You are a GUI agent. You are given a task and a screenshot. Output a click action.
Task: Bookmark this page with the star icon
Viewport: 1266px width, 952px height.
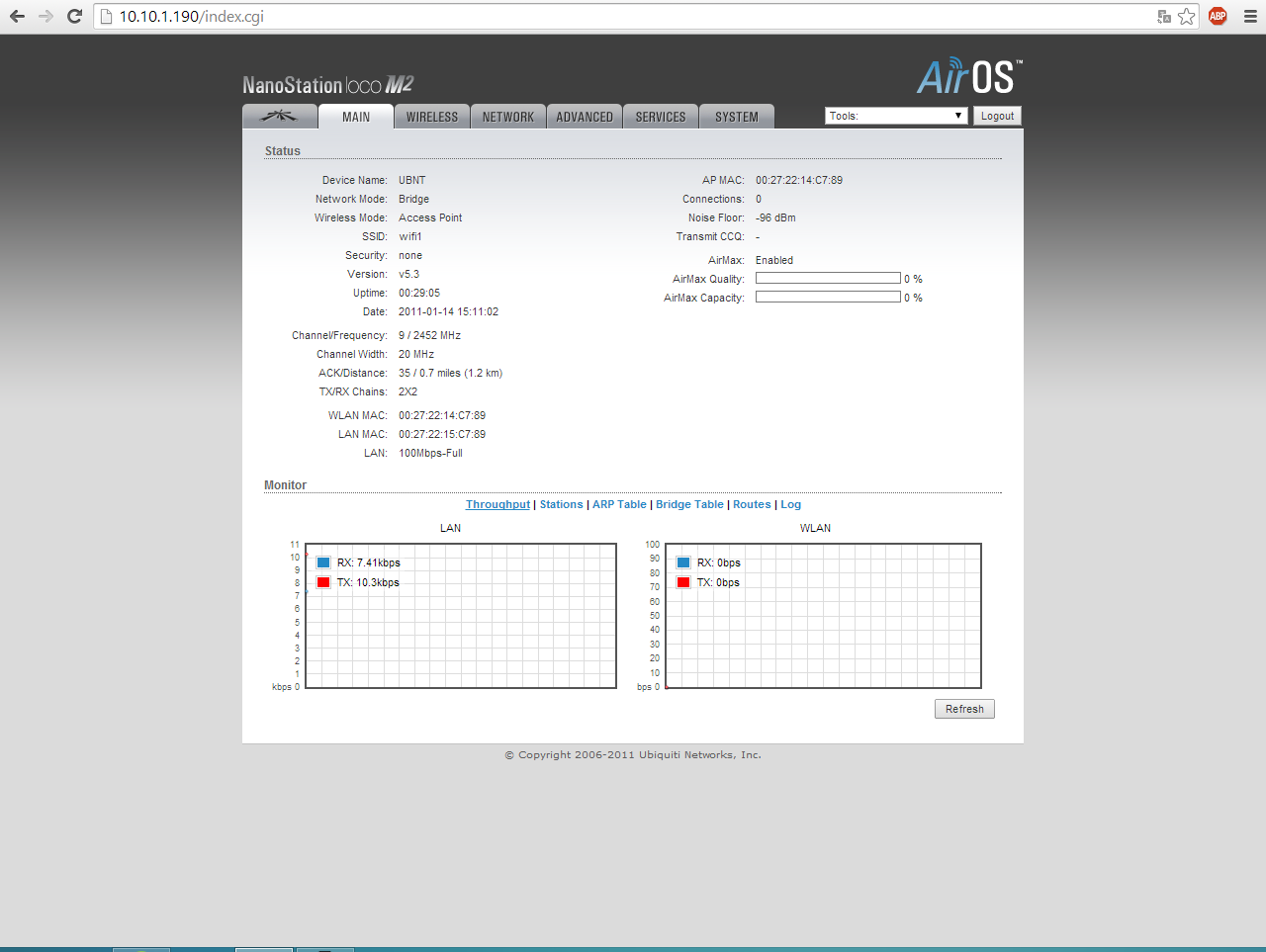pyautogui.click(x=1187, y=16)
